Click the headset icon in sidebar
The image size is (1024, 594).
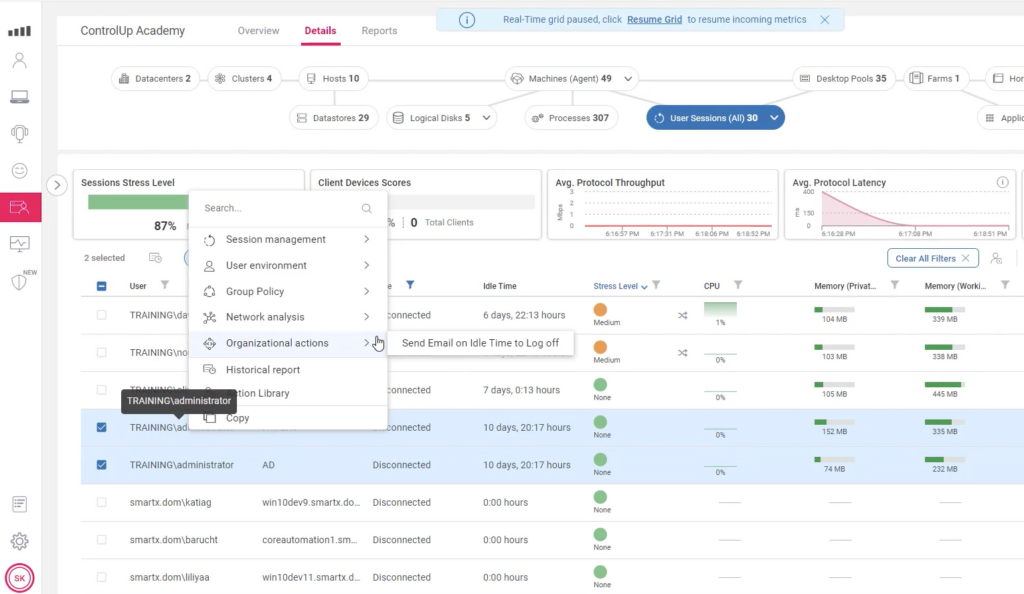point(20,134)
